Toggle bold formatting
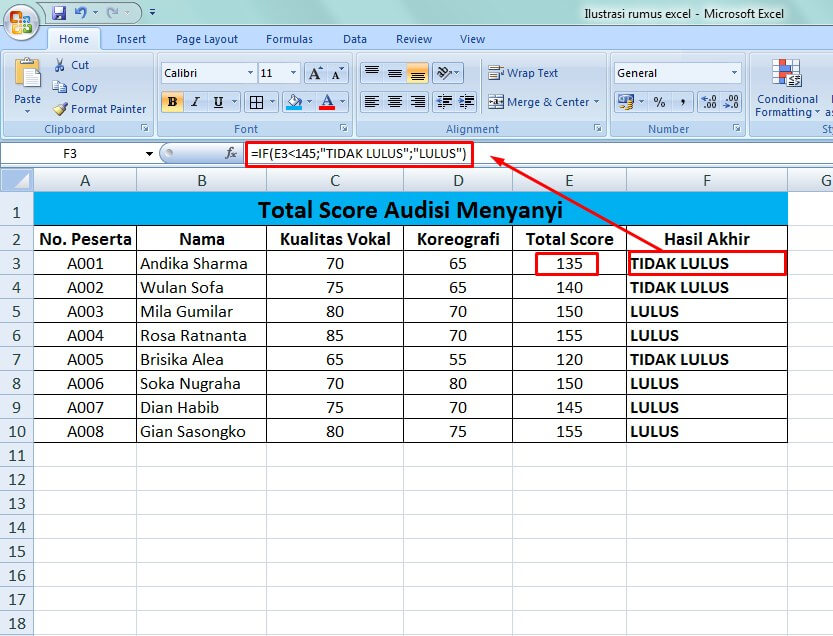The width and height of the screenshot is (833, 636). coord(170,102)
